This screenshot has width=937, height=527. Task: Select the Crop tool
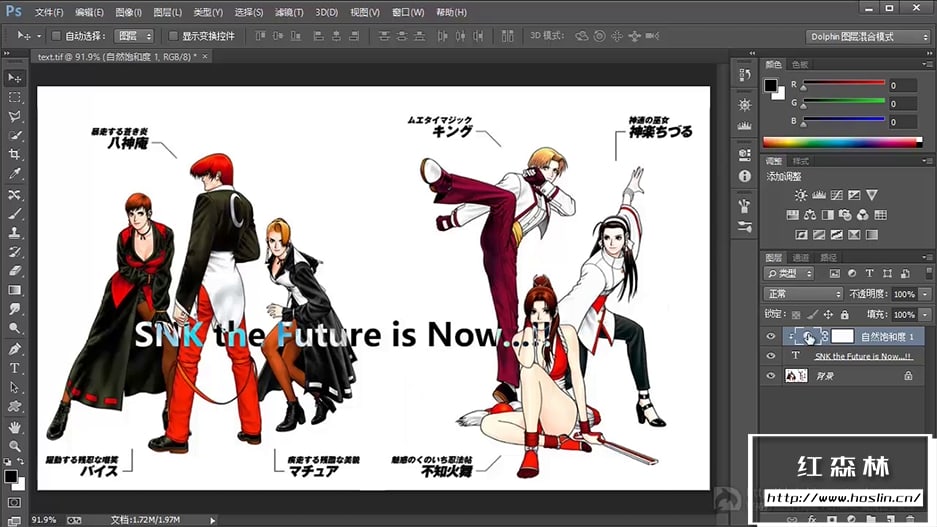coord(14,154)
